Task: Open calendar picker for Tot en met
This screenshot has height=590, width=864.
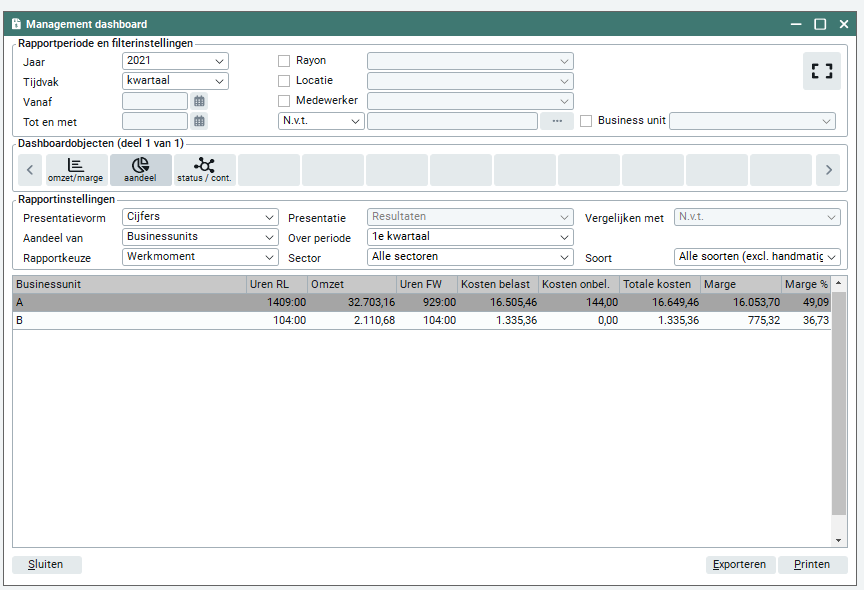Action: click(x=200, y=121)
